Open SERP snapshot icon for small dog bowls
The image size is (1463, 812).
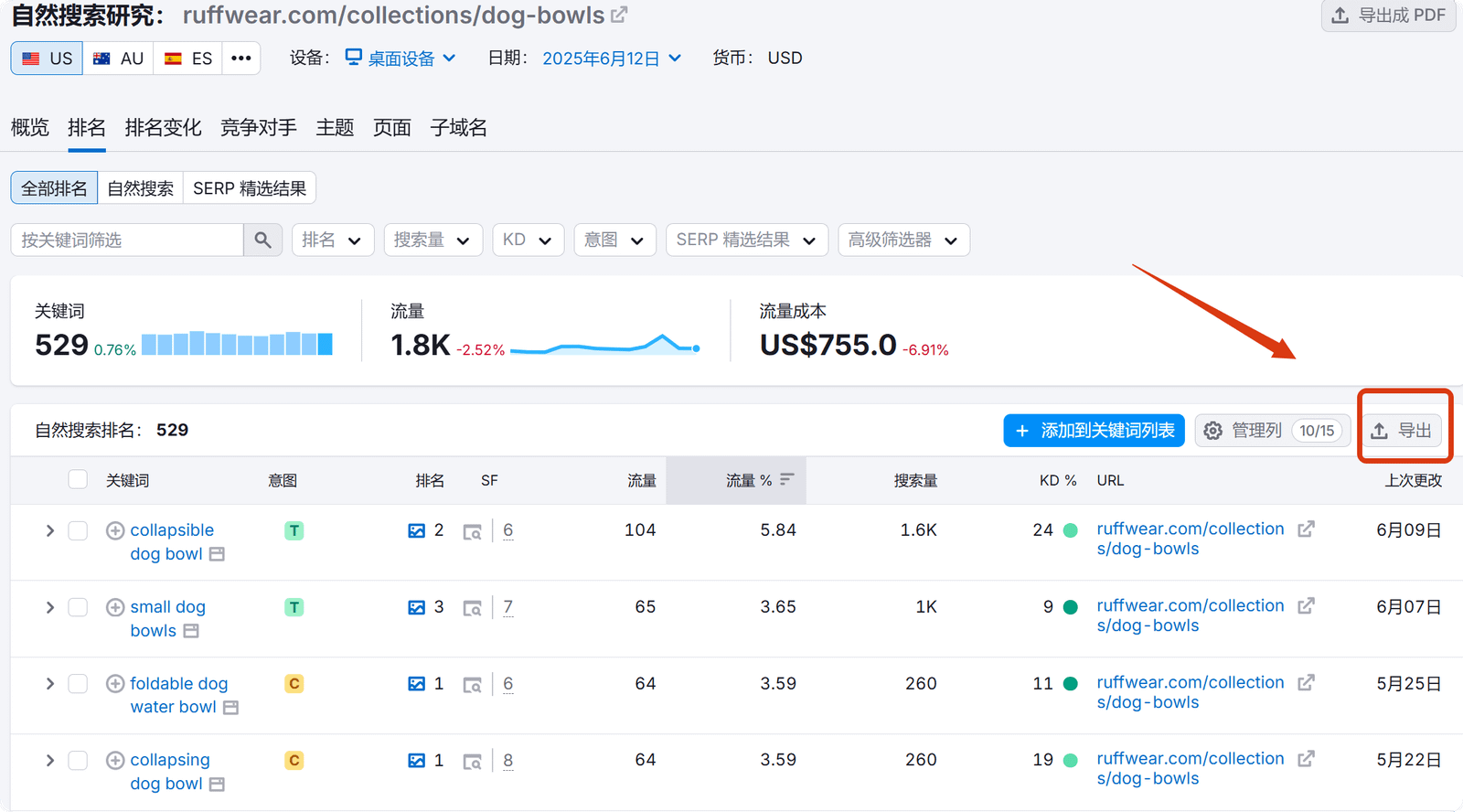(472, 608)
